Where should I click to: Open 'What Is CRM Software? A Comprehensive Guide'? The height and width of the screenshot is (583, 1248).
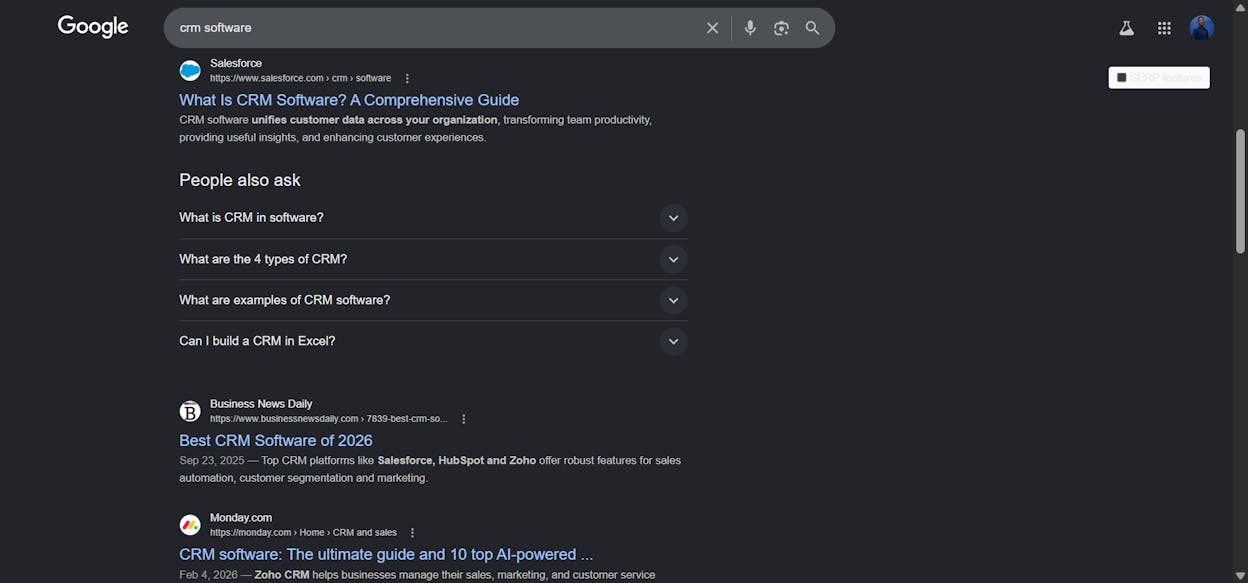coord(349,100)
